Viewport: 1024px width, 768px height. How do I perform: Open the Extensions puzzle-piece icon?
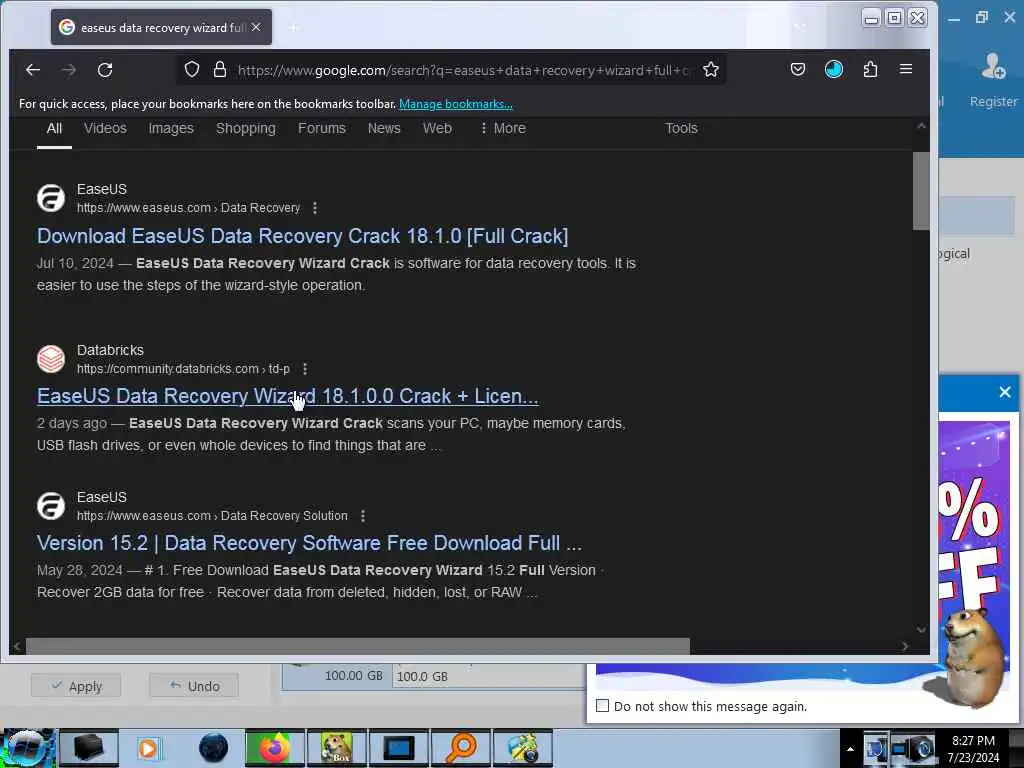click(870, 69)
